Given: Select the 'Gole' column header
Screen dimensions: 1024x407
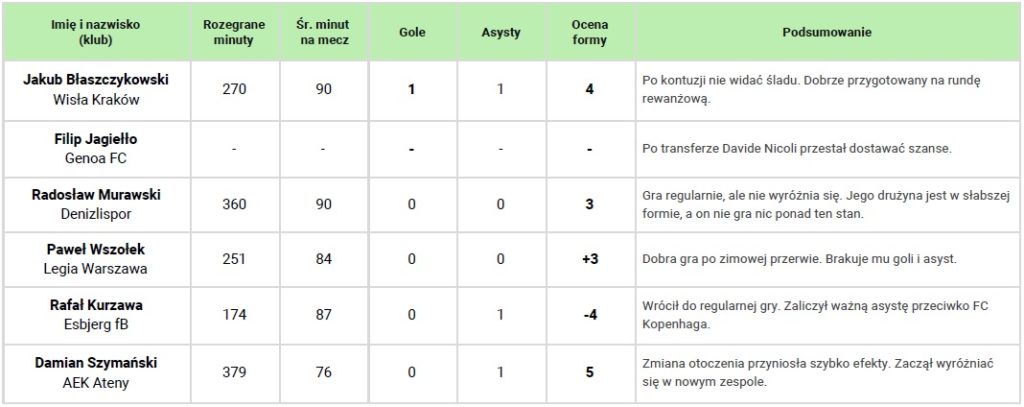Looking at the screenshot, I should coord(412,33).
